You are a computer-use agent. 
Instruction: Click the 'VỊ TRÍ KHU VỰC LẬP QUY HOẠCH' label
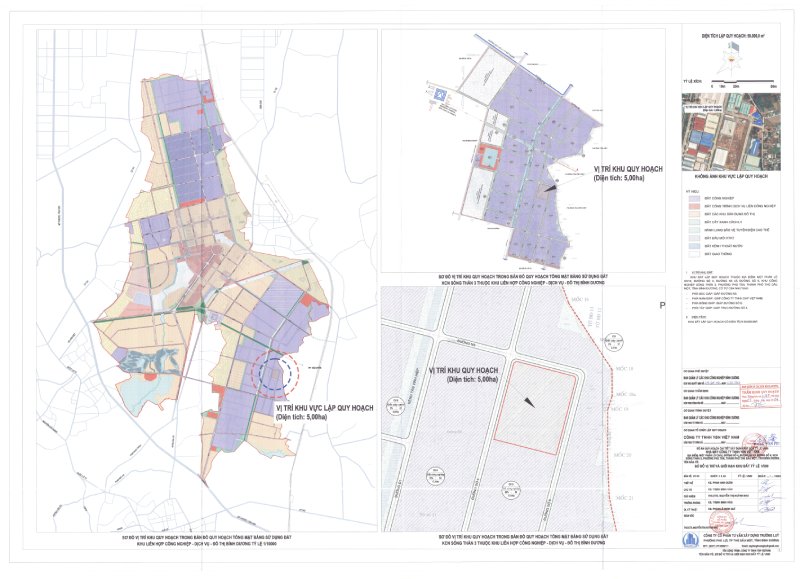(x=324, y=408)
